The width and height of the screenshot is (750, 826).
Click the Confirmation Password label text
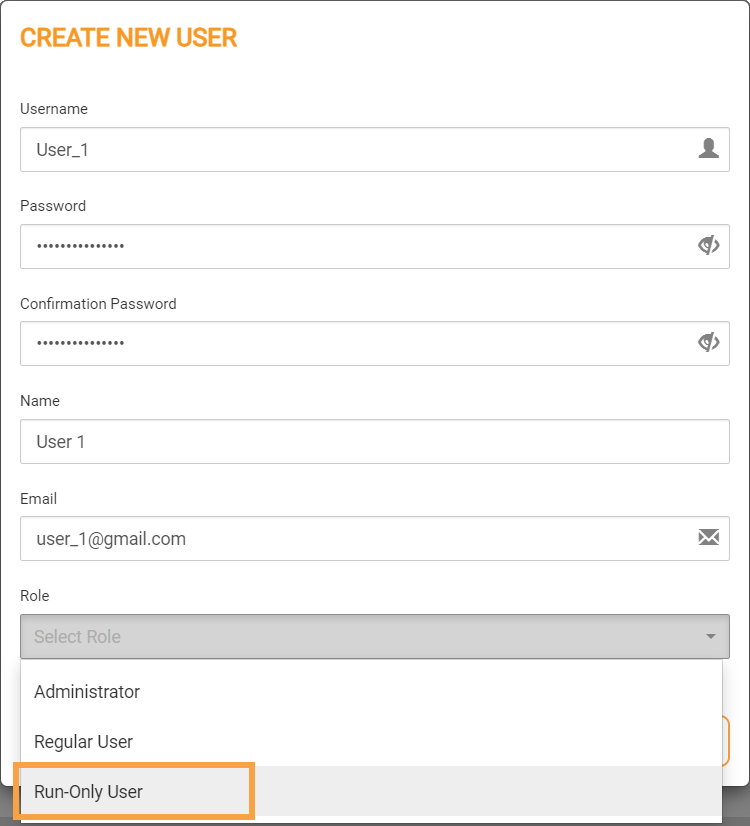click(x=98, y=304)
